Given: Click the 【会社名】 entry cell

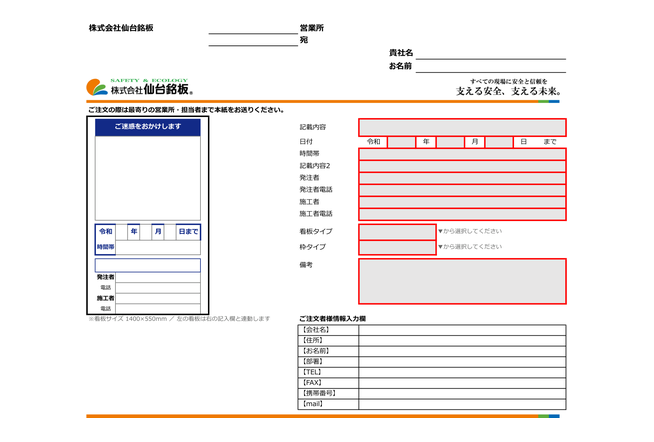Looking at the screenshot, I should coord(462,330).
